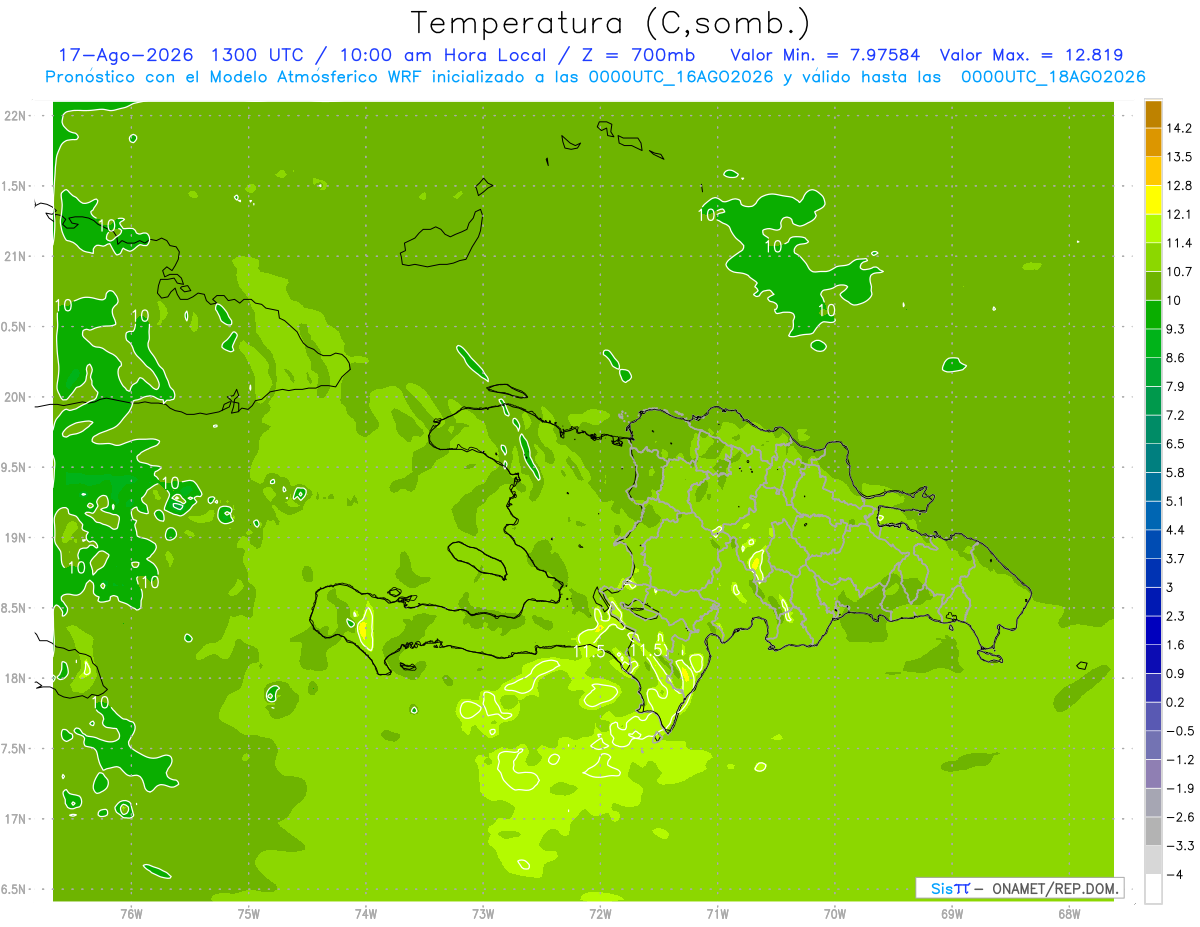Pick the purple swatch between -1.2 and -1.9
1200x927 pixels.
click(1153, 774)
